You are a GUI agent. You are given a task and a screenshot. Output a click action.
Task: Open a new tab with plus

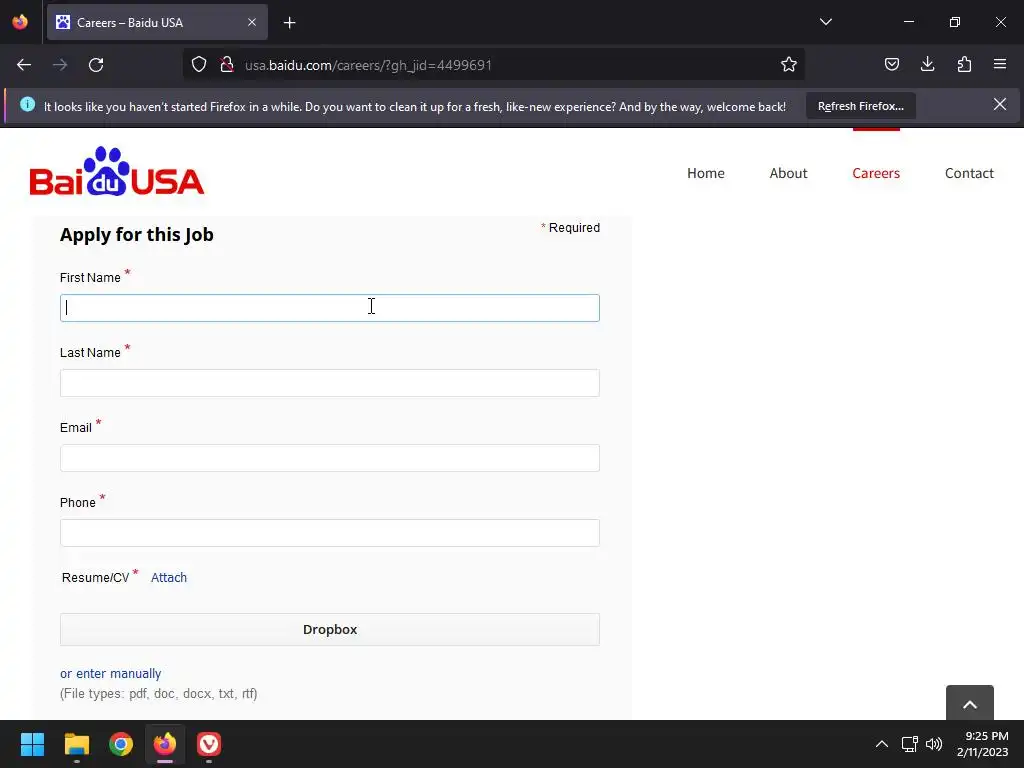(x=290, y=23)
